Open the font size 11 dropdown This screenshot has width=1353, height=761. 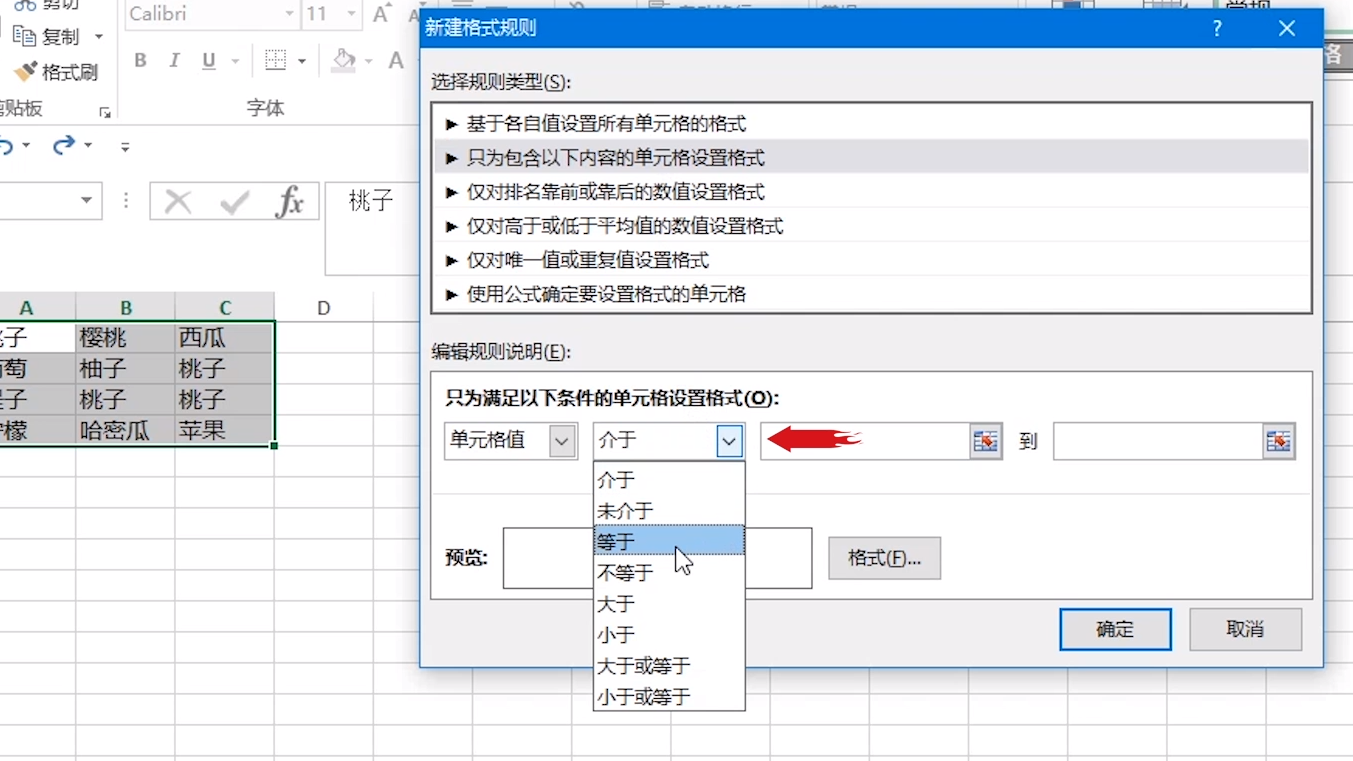point(350,14)
